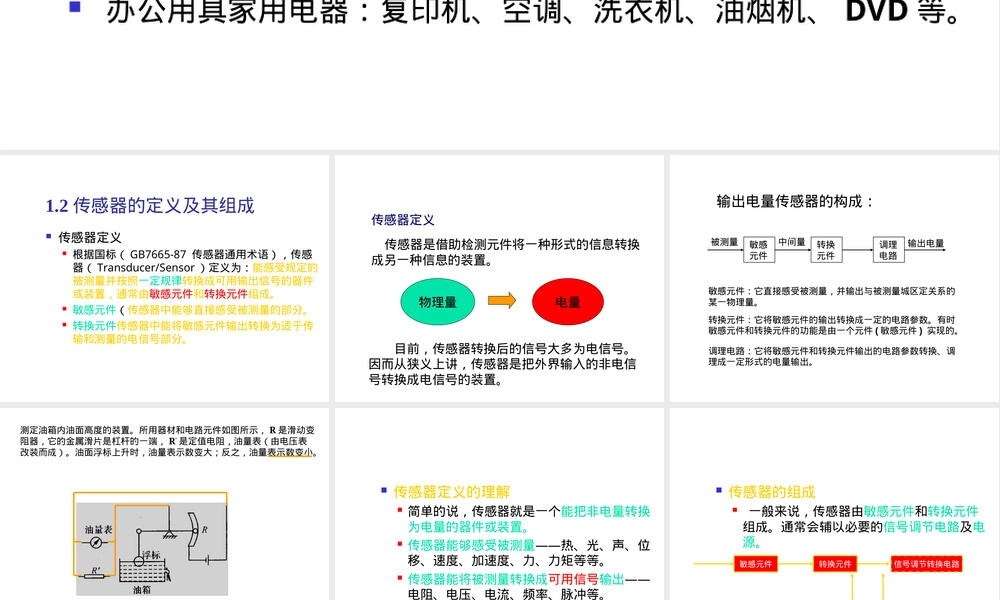Click the 被测量 label in the block diagram

click(x=724, y=242)
